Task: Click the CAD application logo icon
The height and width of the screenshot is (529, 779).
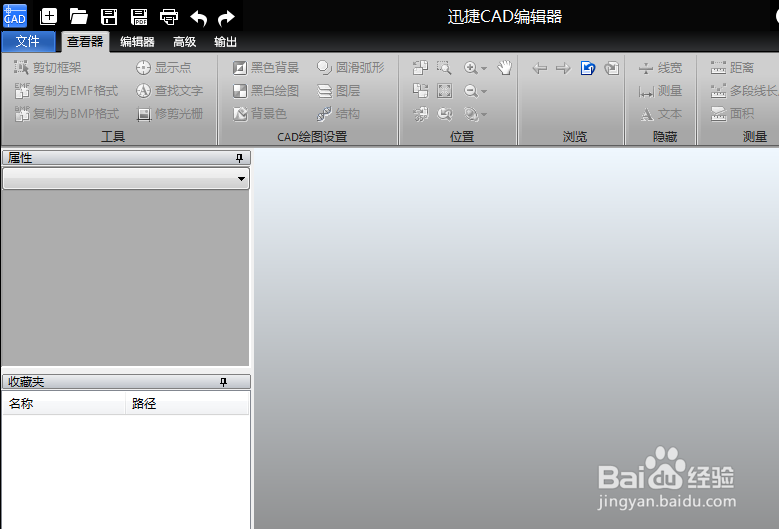Action: (x=14, y=16)
